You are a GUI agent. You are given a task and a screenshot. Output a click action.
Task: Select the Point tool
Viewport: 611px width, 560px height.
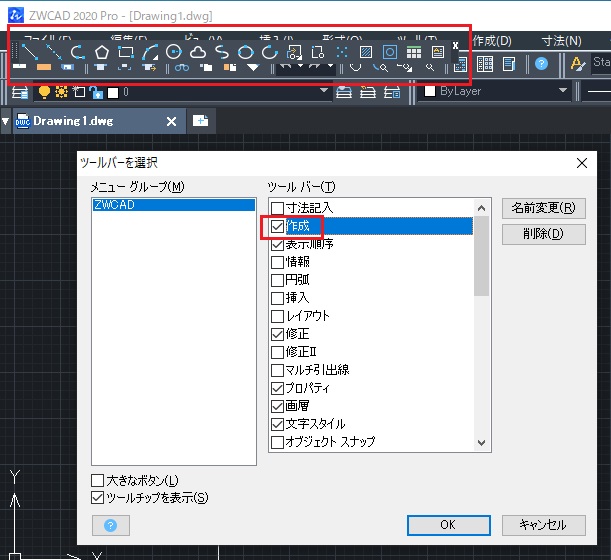click(x=342, y=52)
